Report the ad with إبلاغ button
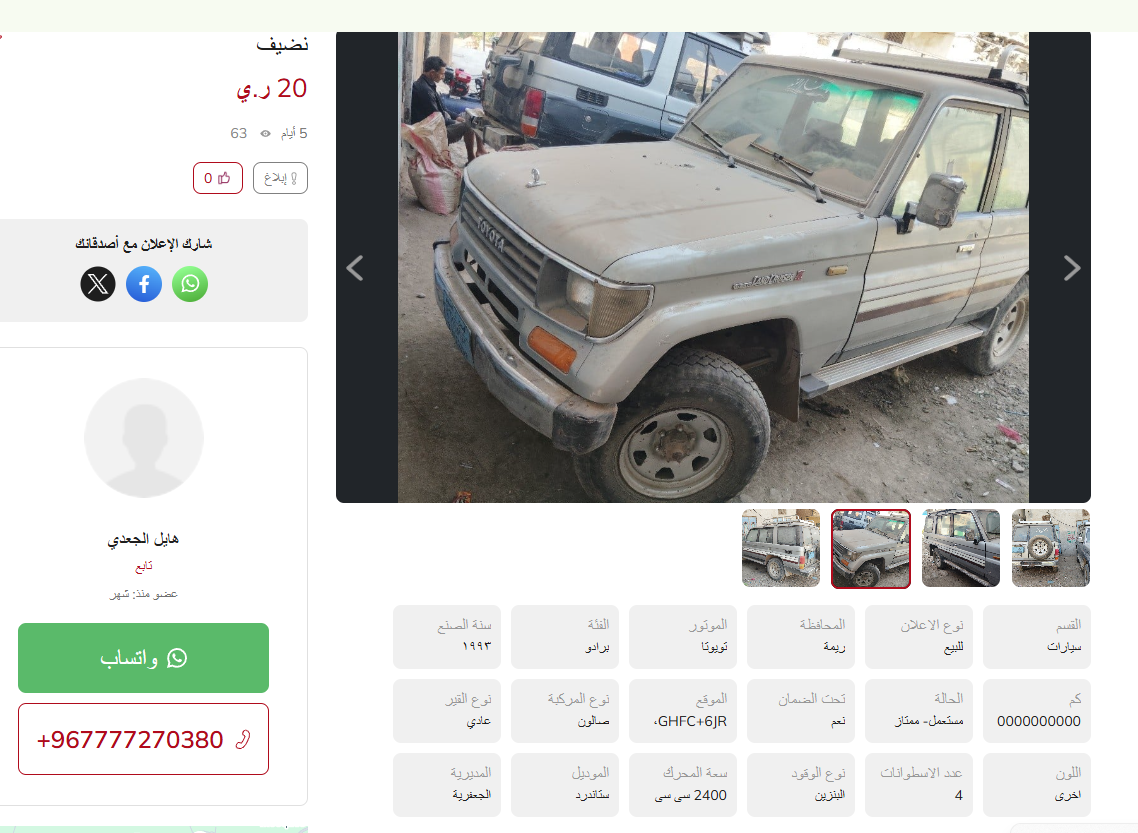Screen dimensions: 1138x833 coord(280,178)
